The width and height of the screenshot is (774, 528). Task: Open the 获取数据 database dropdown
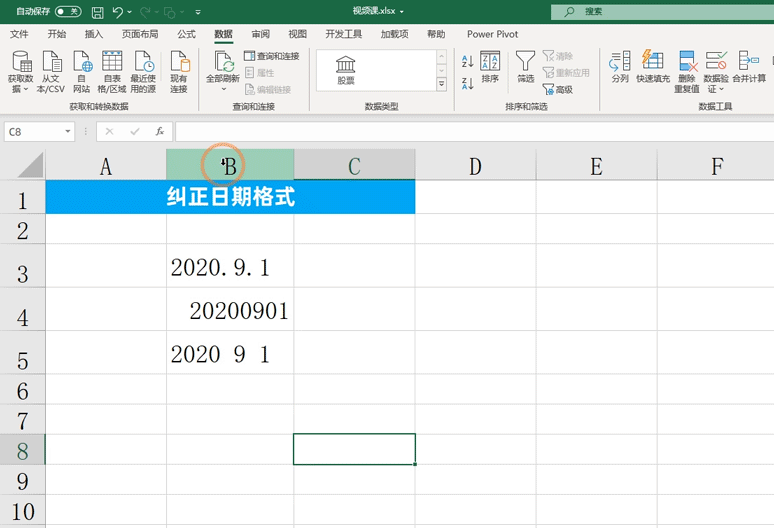21,72
